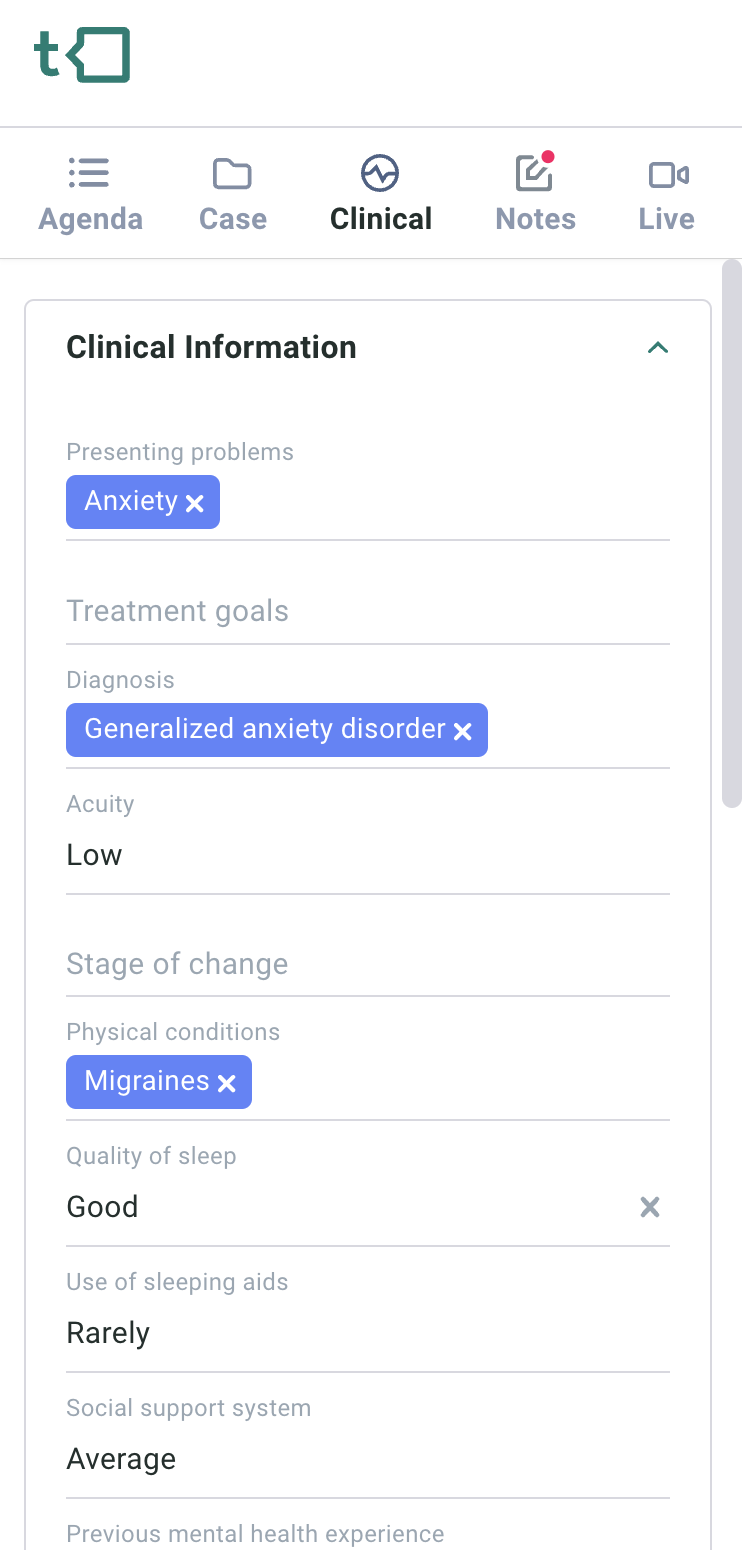Viewport: 742px width, 1550px height.
Task: Remove the Anxiety tag
Action: tap(195, 503)
